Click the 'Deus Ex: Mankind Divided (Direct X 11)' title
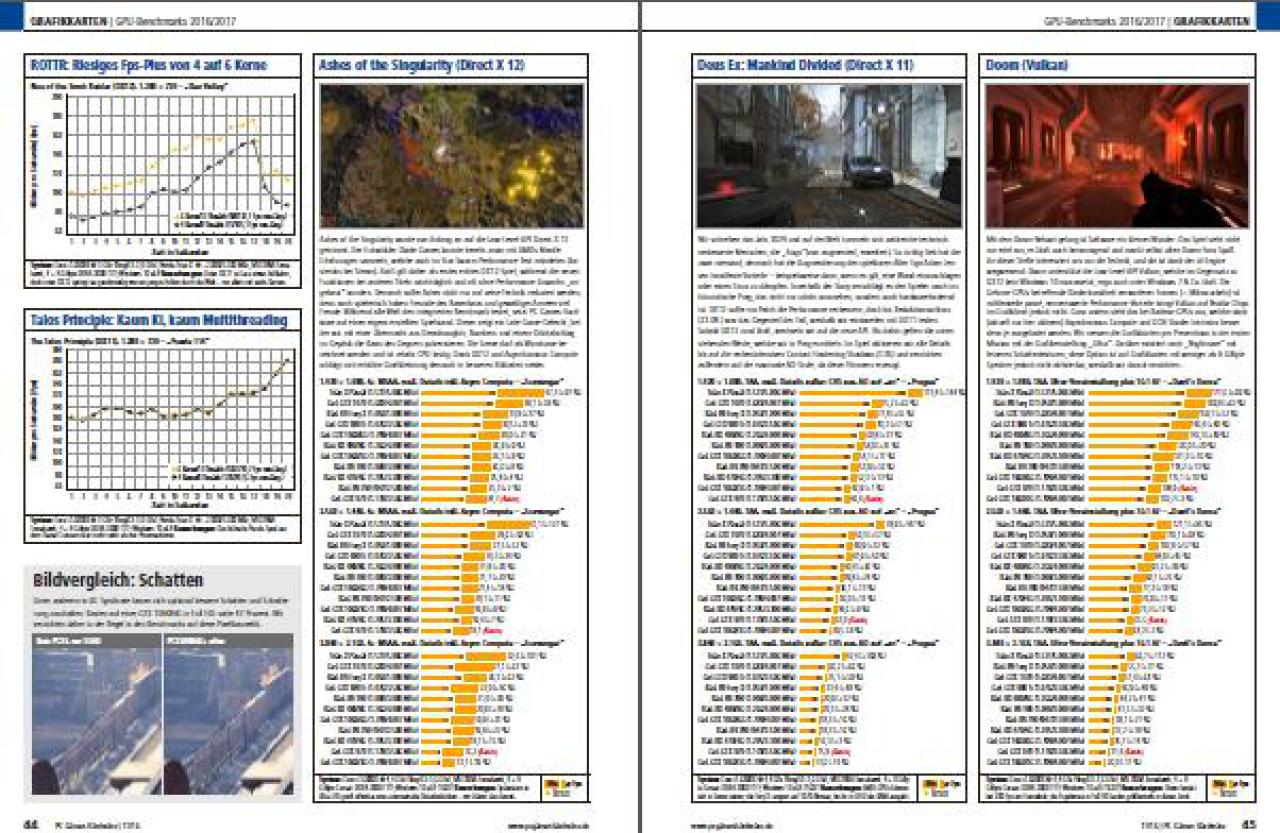 coord(808,66)
